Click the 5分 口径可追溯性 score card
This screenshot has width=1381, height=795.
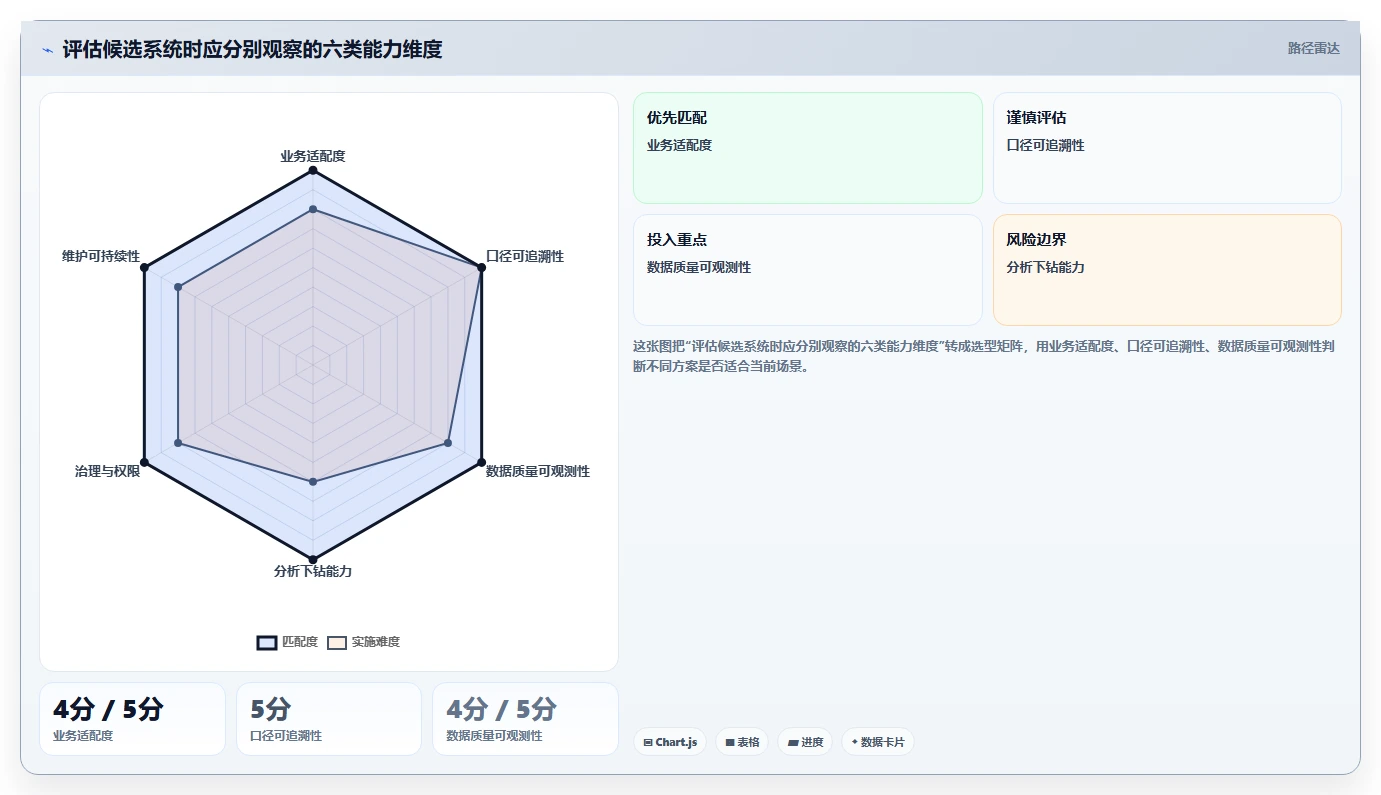pyautogui.click(x=329, y=719)
